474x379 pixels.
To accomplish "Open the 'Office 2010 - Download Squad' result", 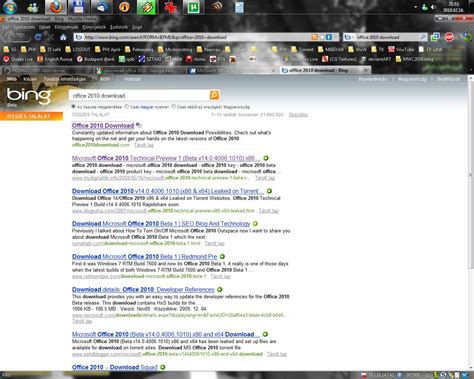I will (x=115, y=367).
